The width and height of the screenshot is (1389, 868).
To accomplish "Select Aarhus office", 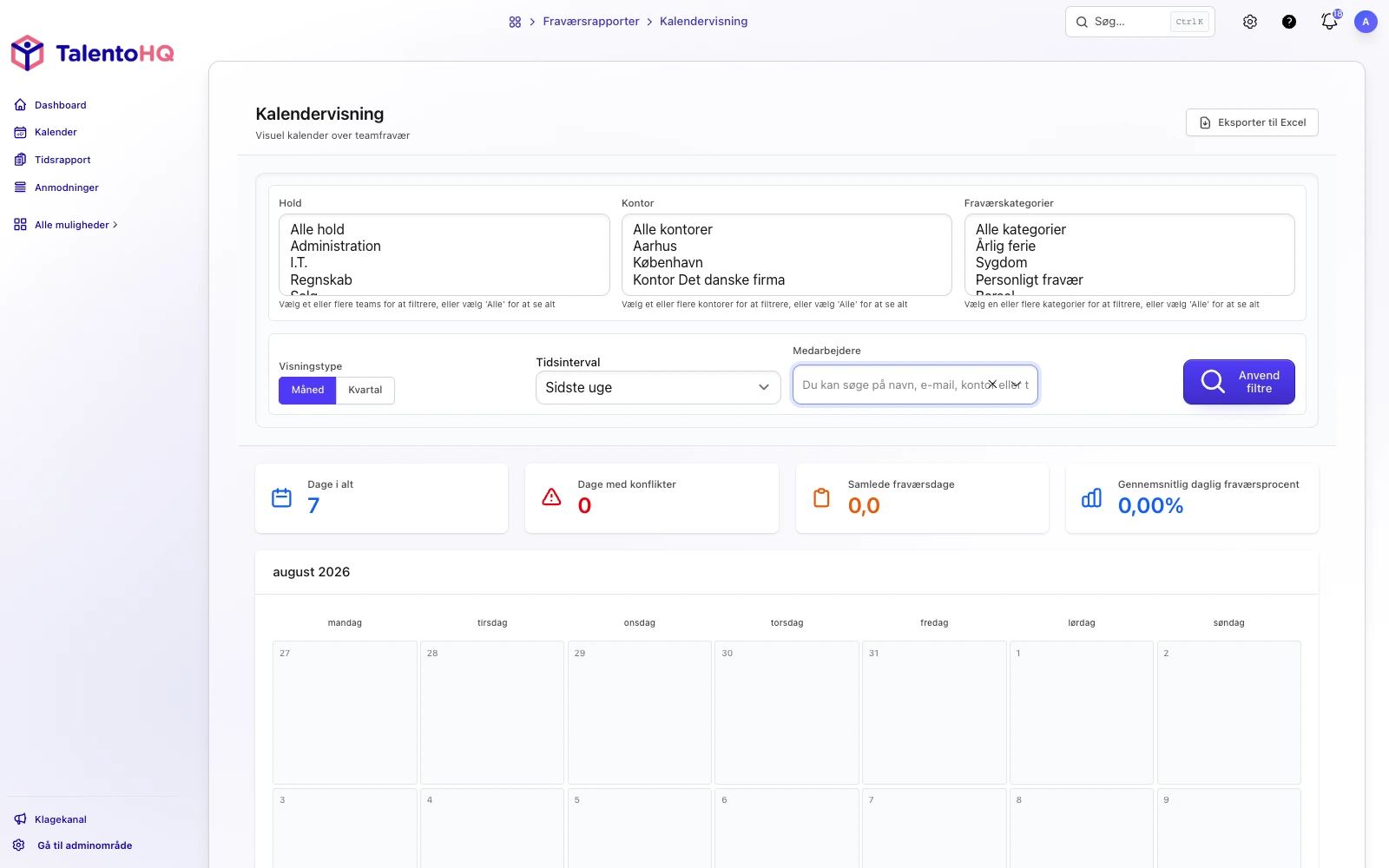I will point(787,247).
